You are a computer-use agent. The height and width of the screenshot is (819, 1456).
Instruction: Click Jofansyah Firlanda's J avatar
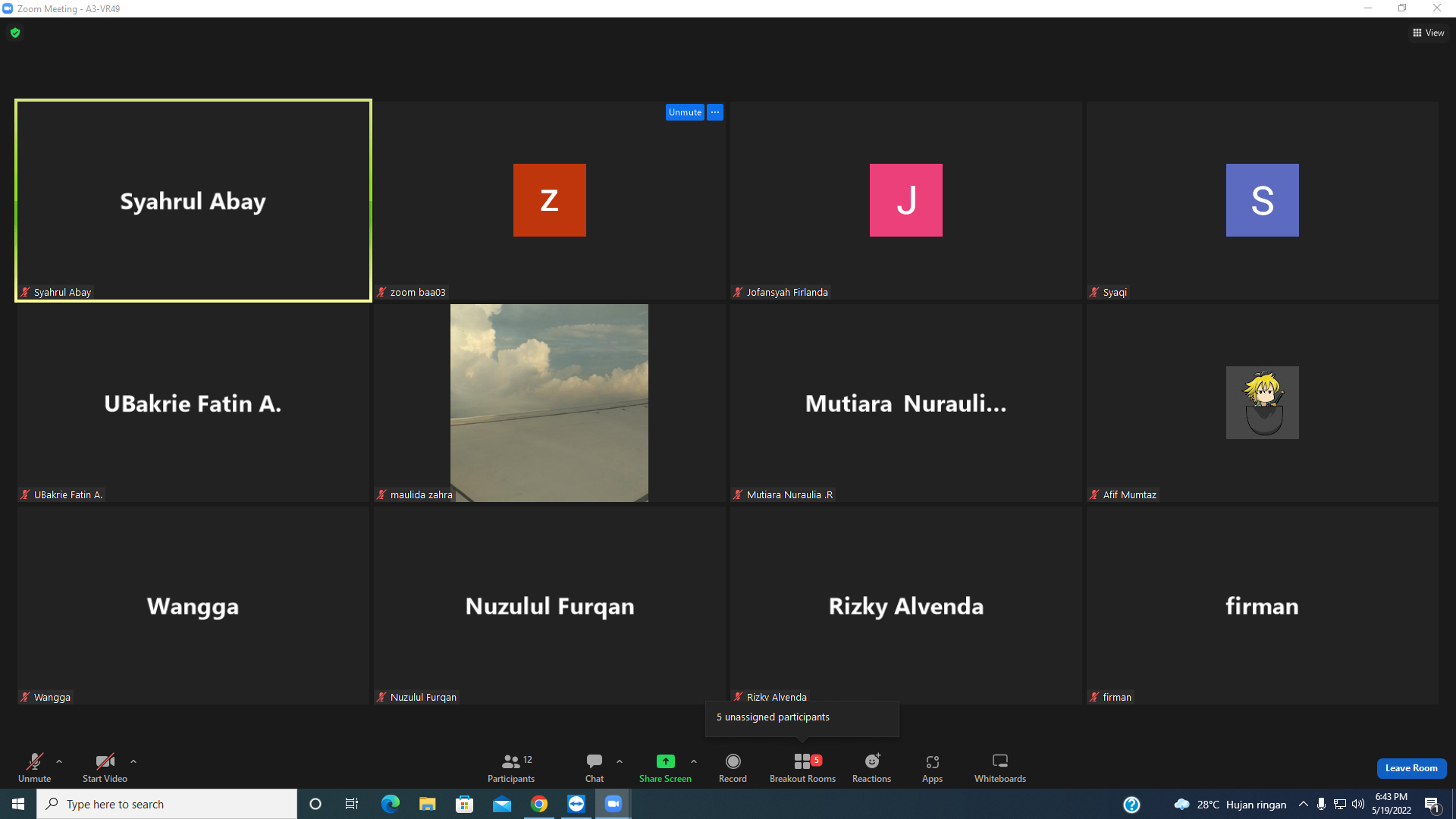pyautogui.click(x=906, y=200)
